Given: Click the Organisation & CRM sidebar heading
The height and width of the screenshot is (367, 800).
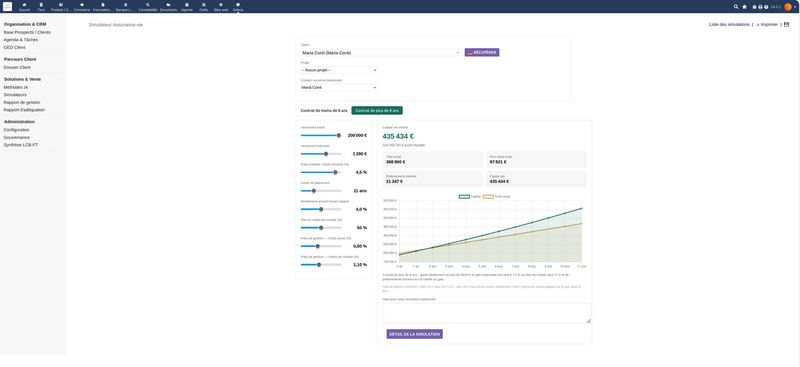Looking at the screenshot, I should pos(25,24).
